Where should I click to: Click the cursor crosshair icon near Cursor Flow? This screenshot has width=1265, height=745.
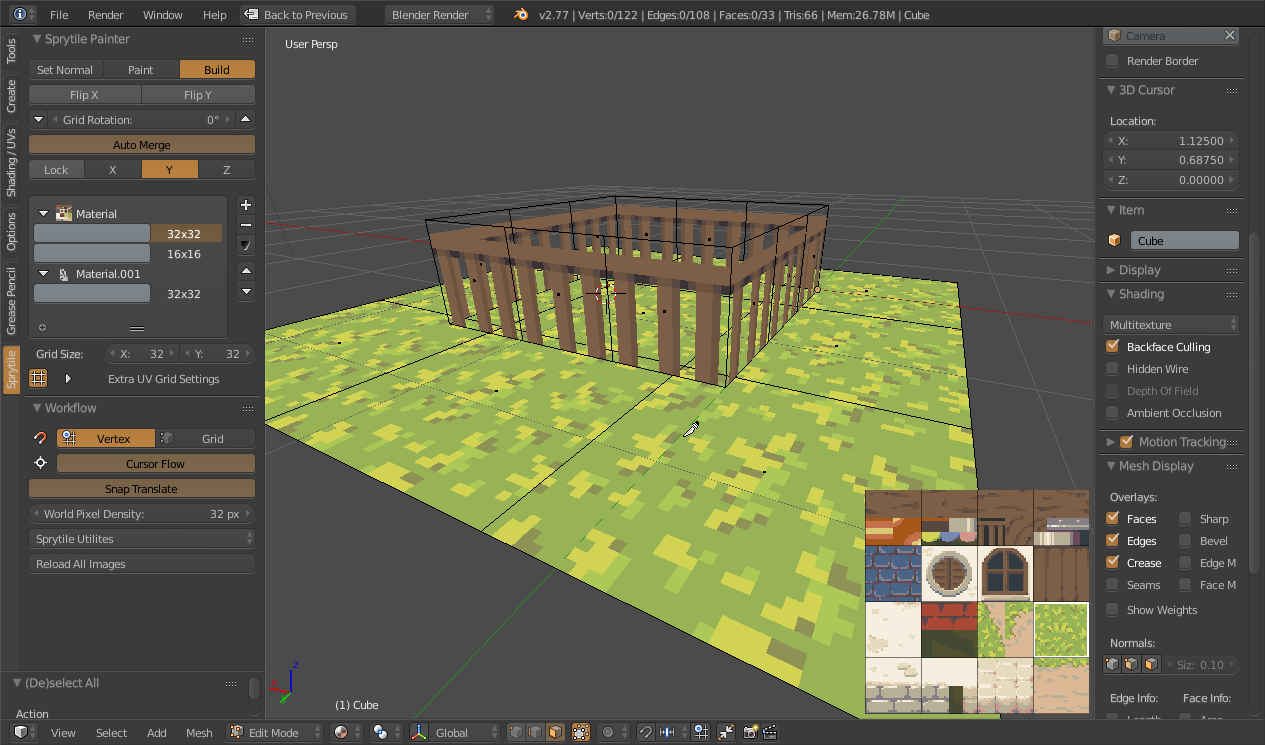click(40, 463)
